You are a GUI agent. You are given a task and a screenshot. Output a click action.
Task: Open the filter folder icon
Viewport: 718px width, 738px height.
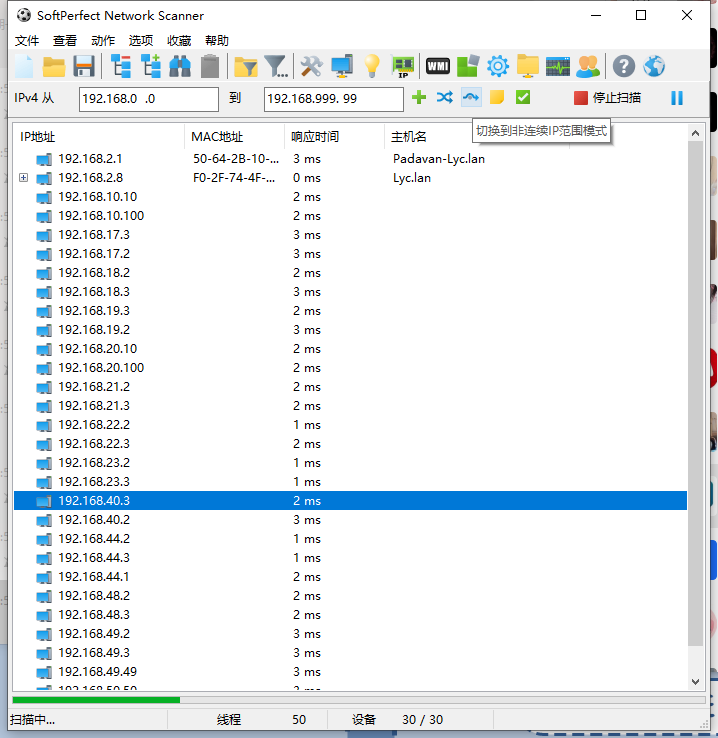(x=246, y=66)
